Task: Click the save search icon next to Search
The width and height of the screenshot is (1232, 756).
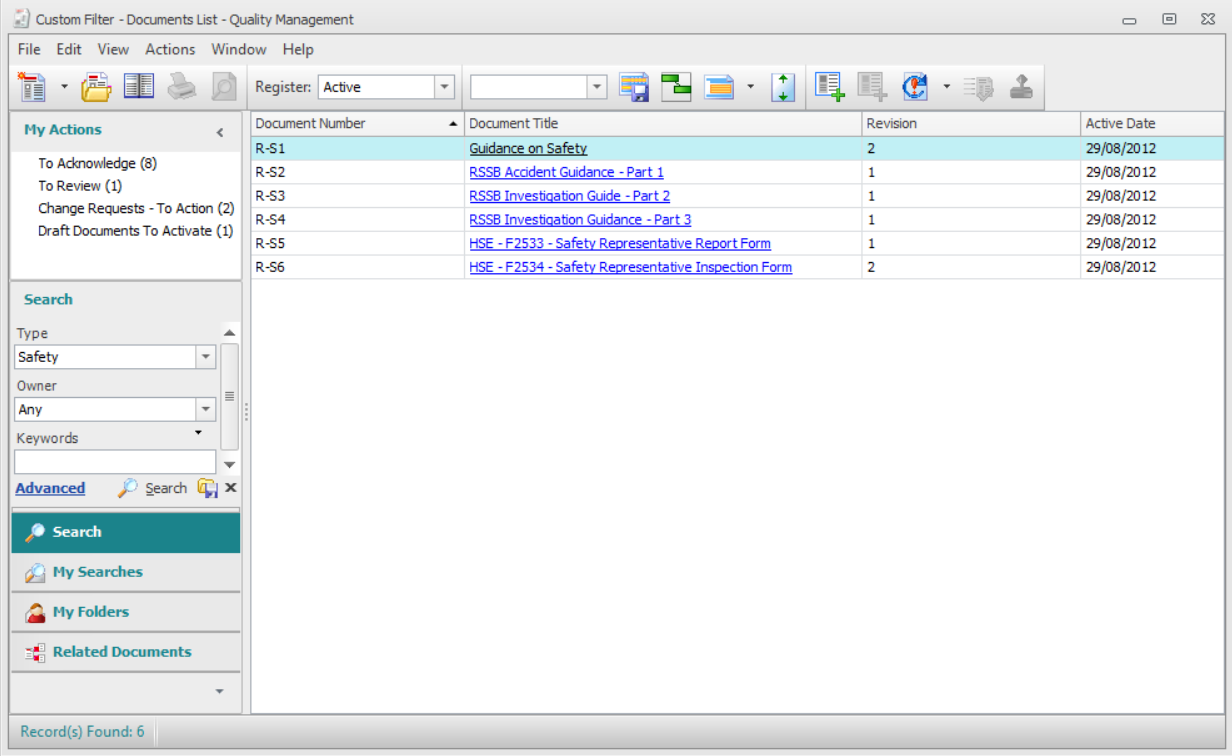Action: tap(207, 488)
